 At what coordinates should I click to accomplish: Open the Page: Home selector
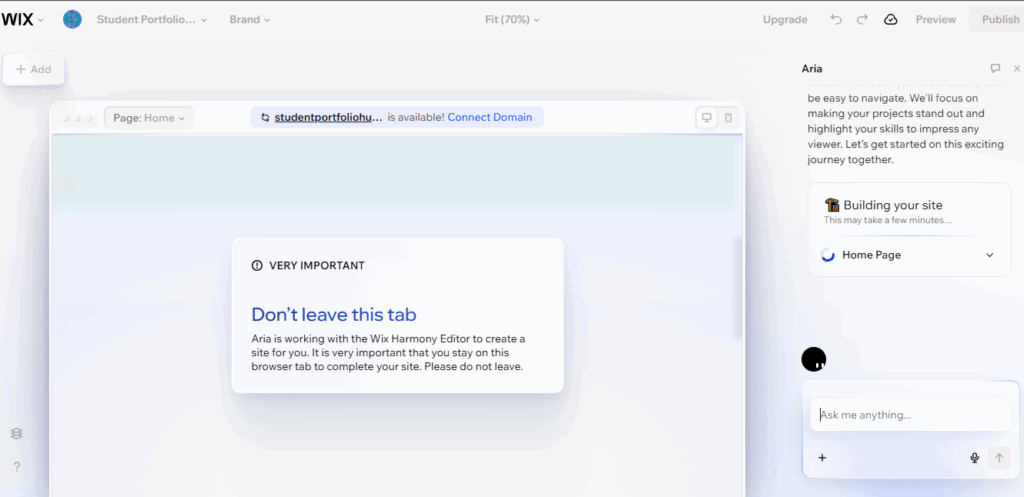tap(149, 118)
